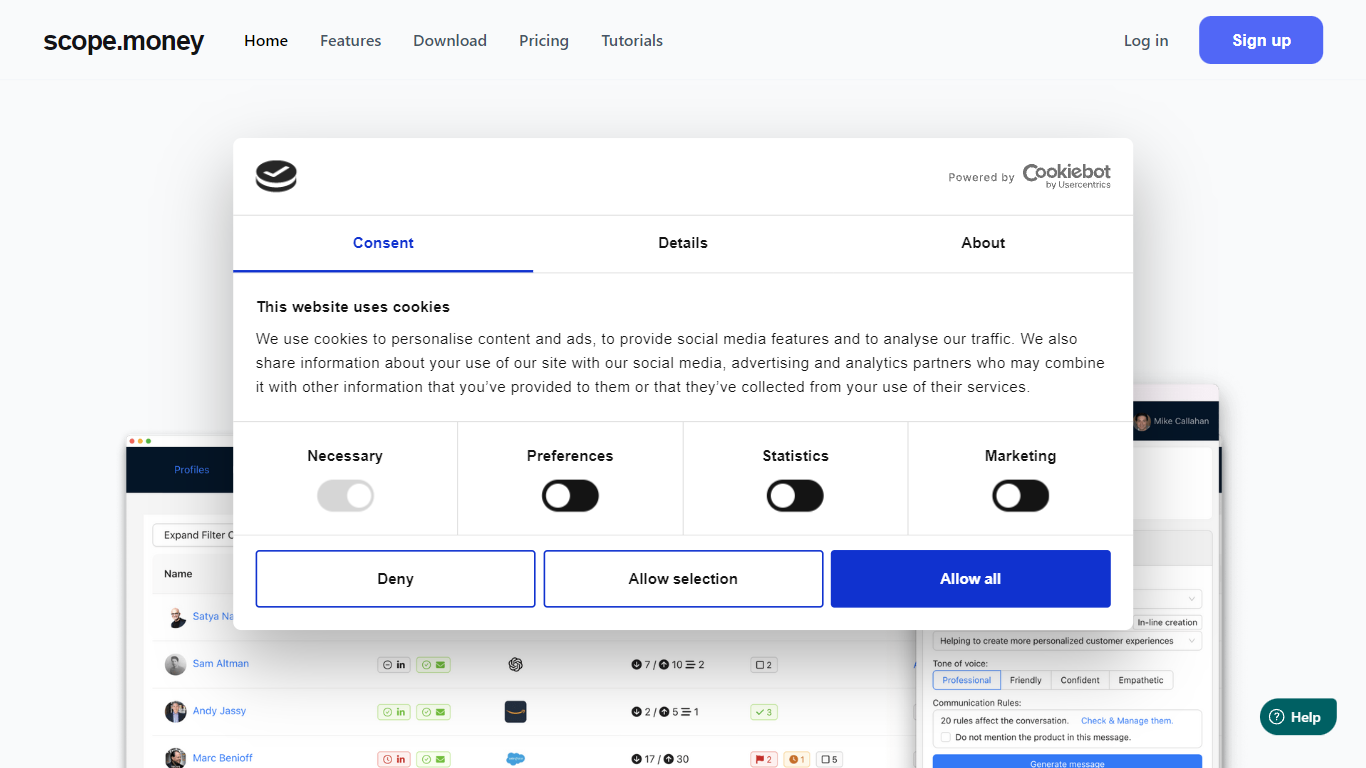1366x768 pixels.
Task: Open the About tab in cookie dialog
Action: 983,243
